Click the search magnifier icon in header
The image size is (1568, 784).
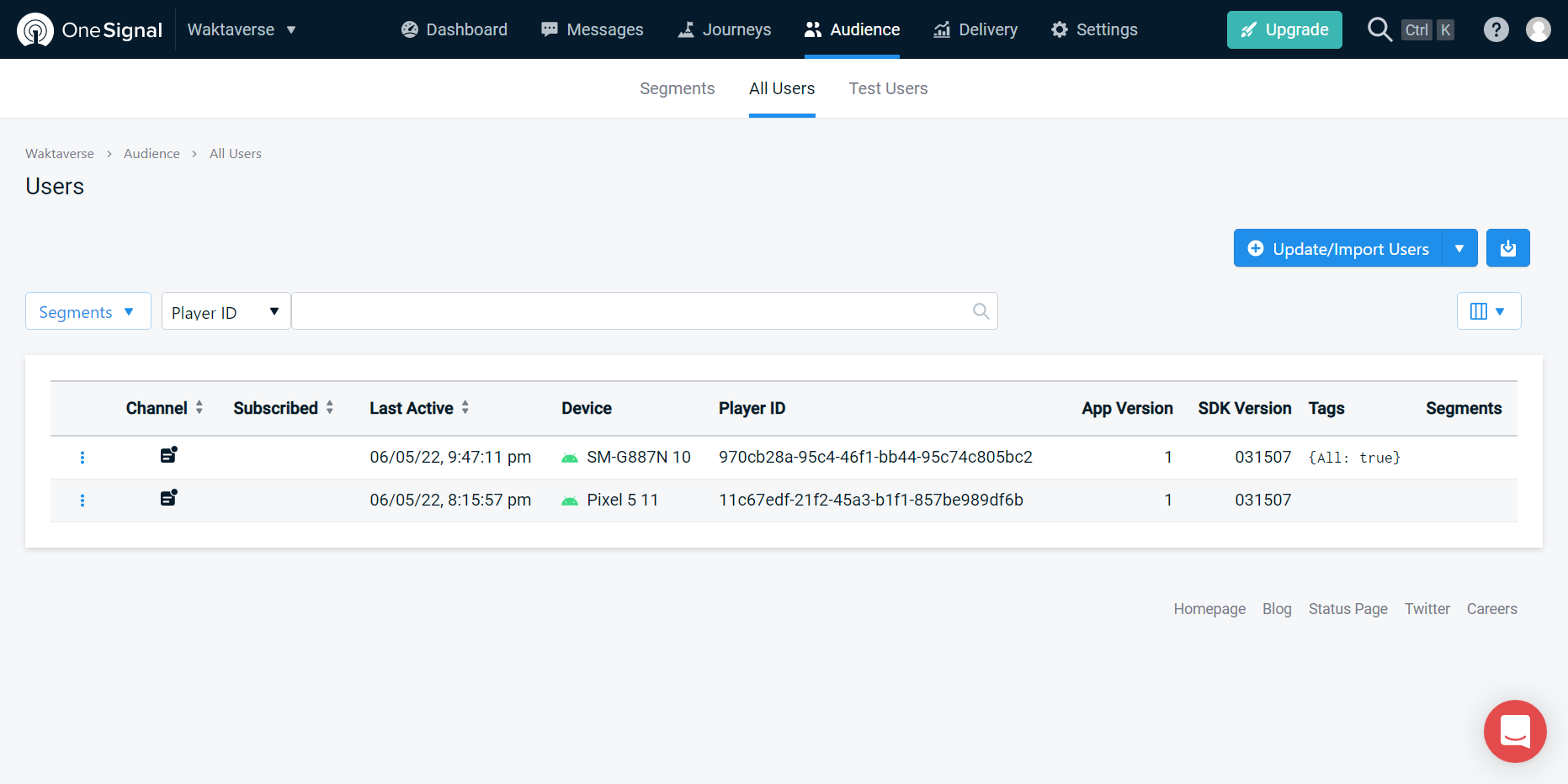(x=1379, y=29)
